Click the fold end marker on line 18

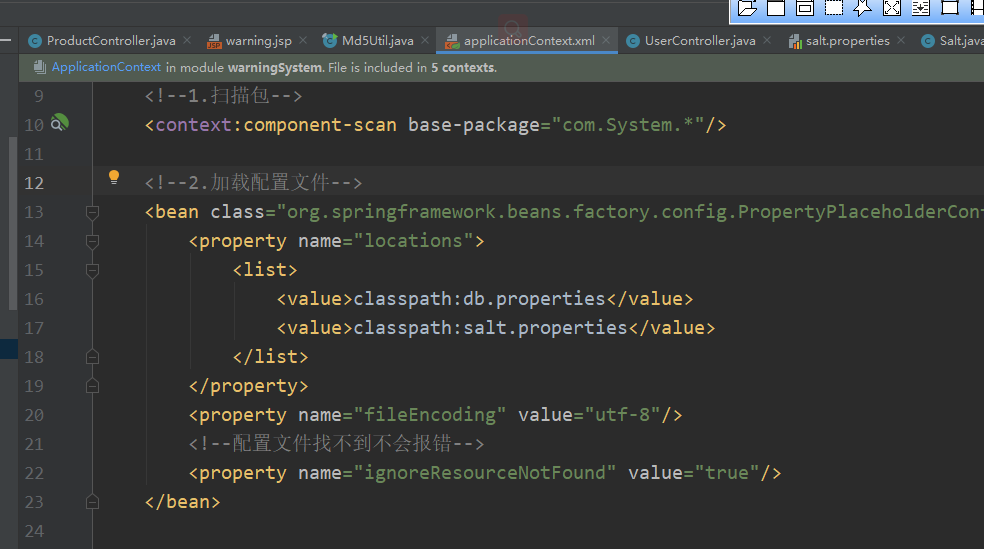click(92, 356)
